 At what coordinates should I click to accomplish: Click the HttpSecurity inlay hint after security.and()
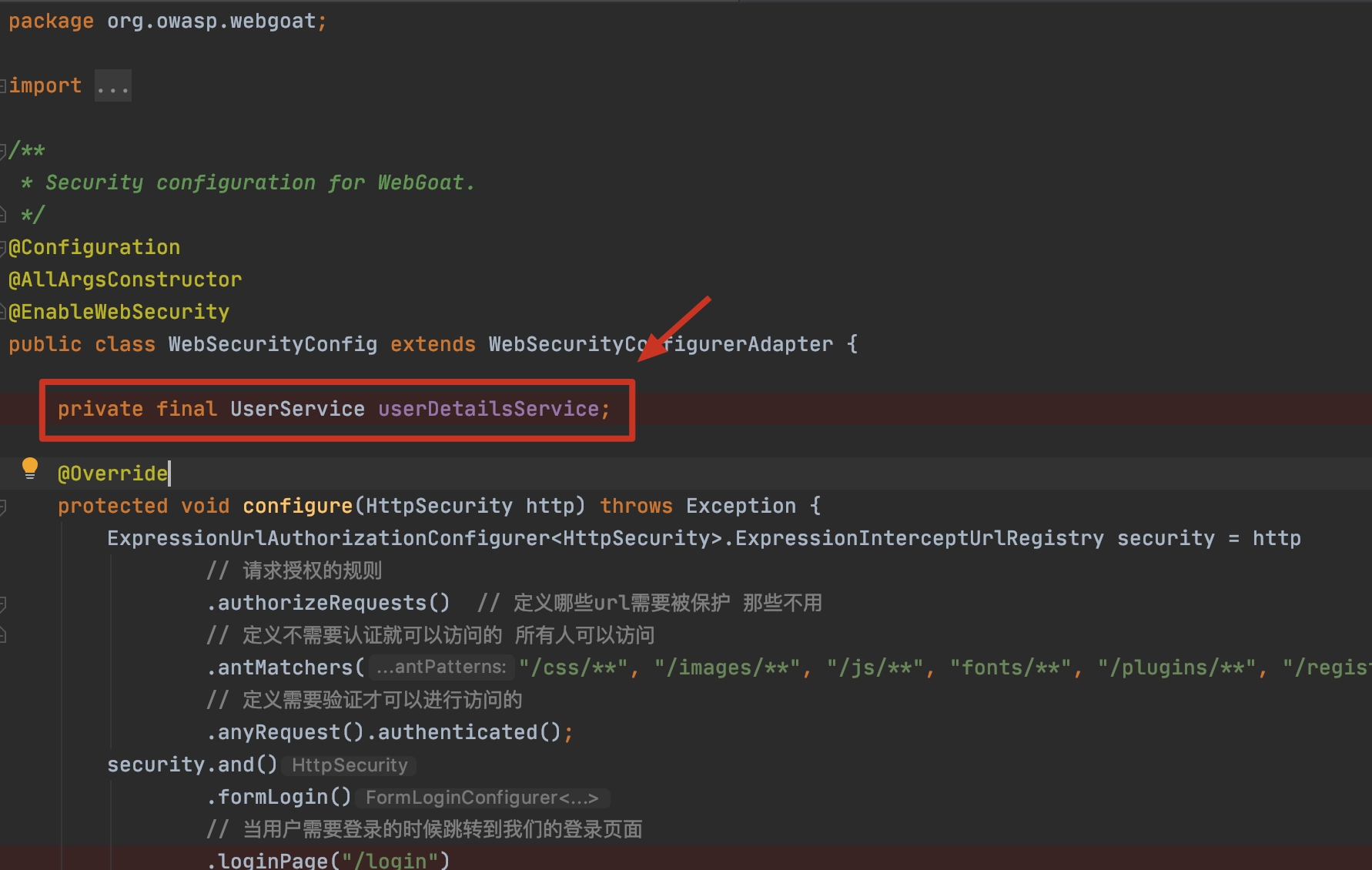[350, 765]
